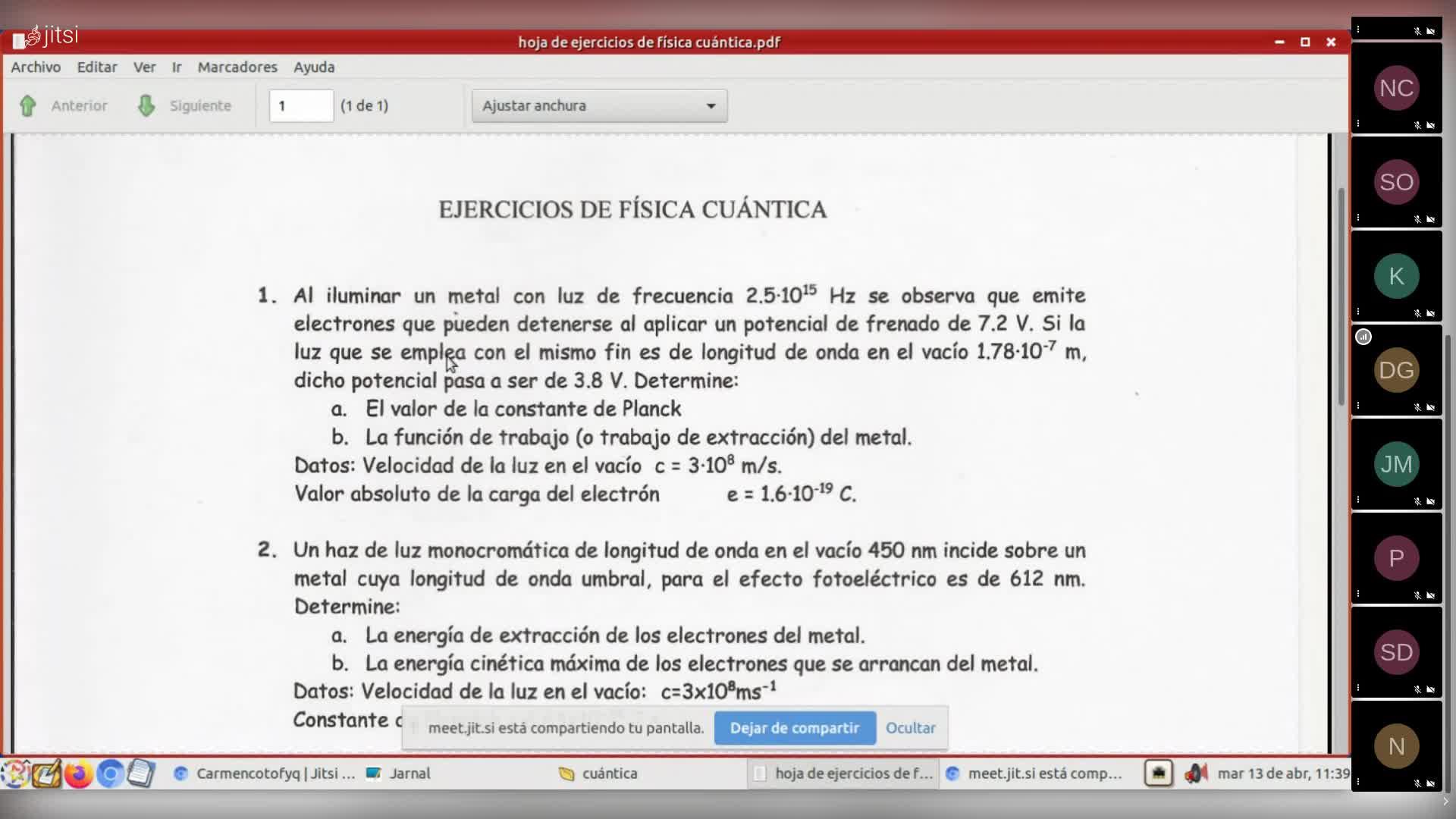Click the Jarnal note launcher icon

pos(46,773)
